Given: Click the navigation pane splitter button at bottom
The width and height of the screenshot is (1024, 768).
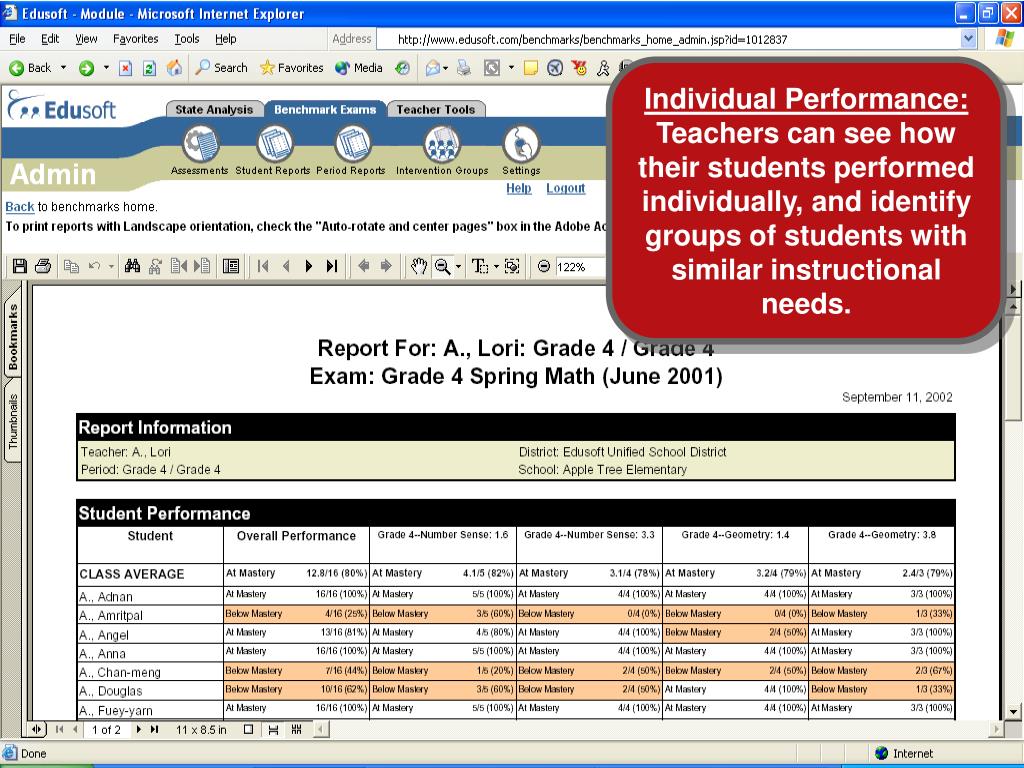Looking at the screenshot, I should (x=37, y=729).
